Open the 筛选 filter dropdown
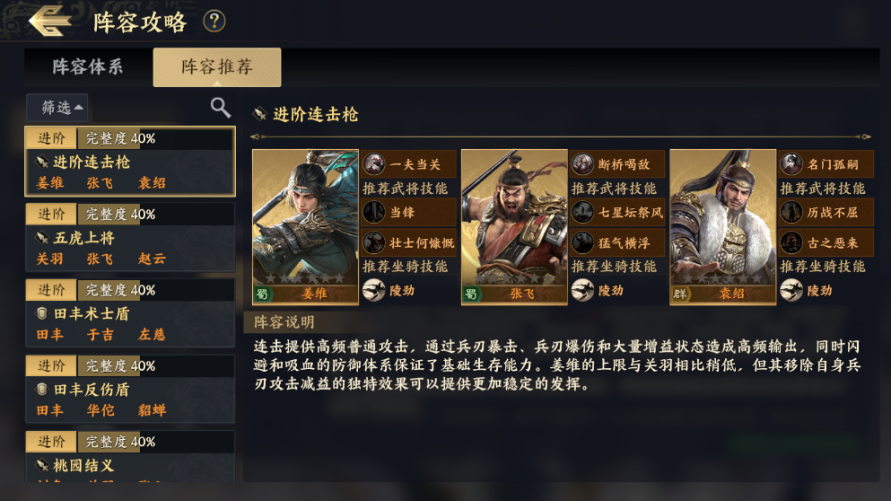Viewport: 891px width, 501px height. click(x=62, y=107)
